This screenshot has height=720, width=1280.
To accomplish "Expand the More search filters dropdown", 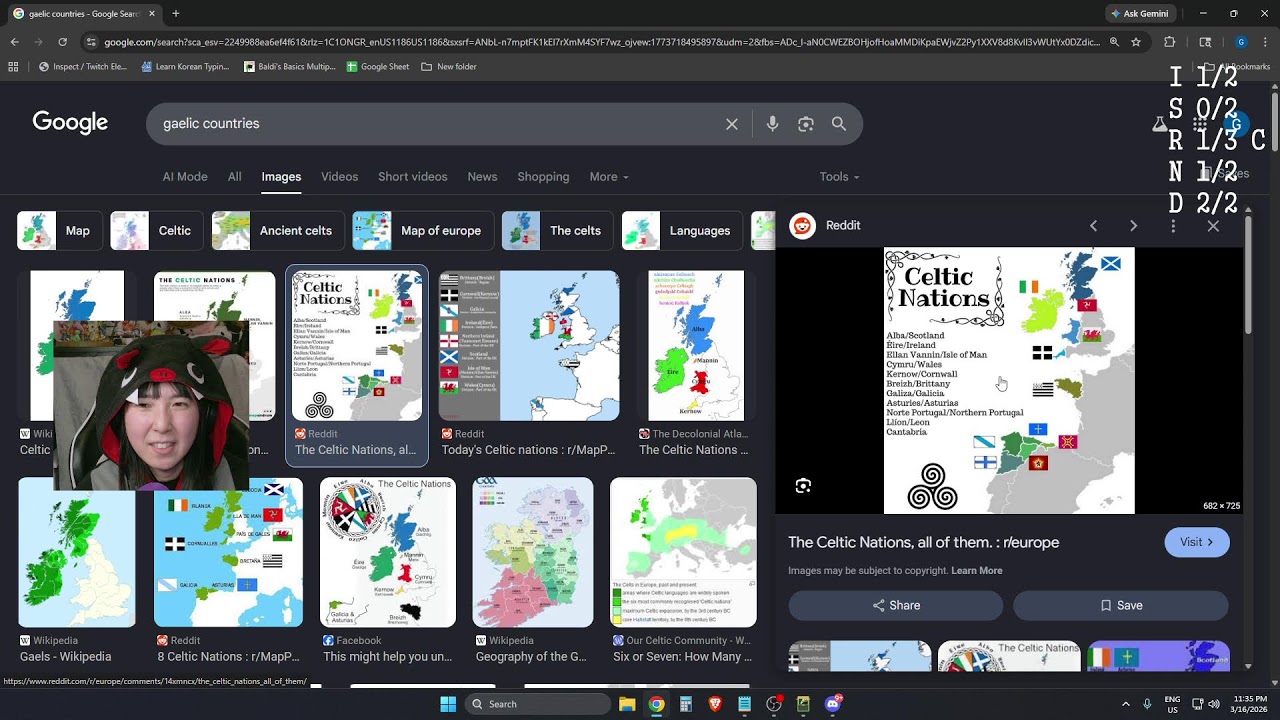I will pos(609,177).
